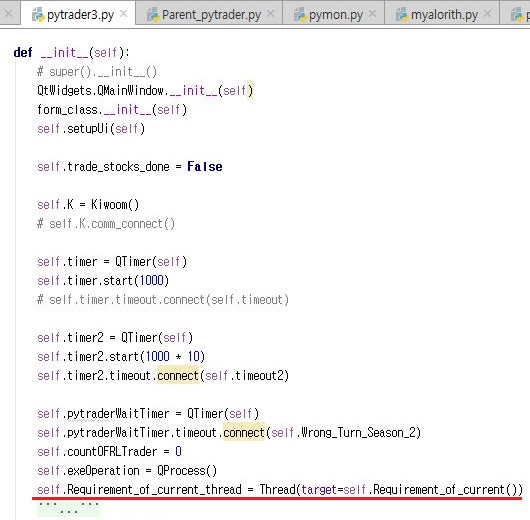Switch to the pytrader3.py tab

click(78, 15)
